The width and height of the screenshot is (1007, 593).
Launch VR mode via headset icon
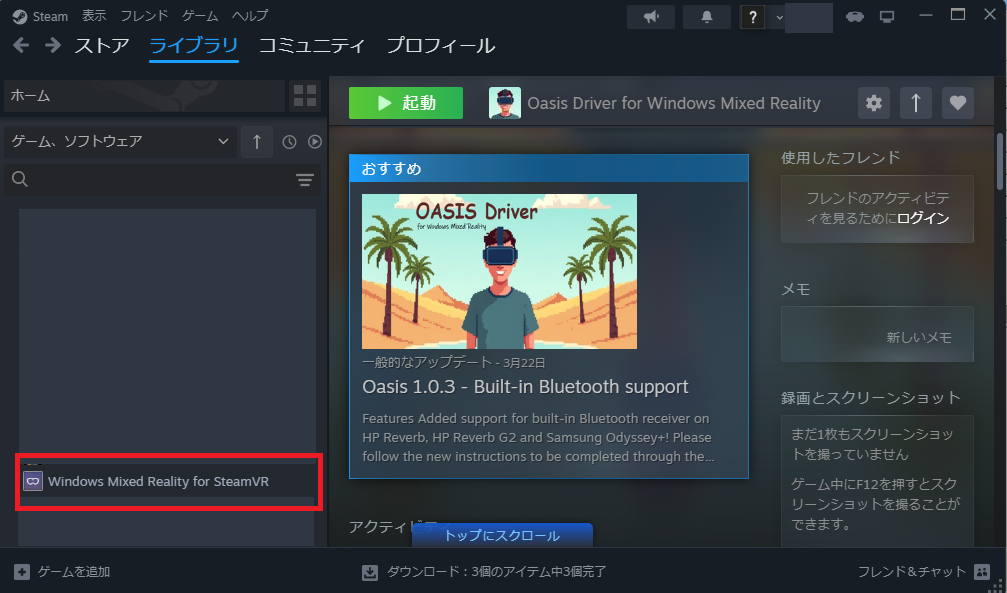click(854, 17)
